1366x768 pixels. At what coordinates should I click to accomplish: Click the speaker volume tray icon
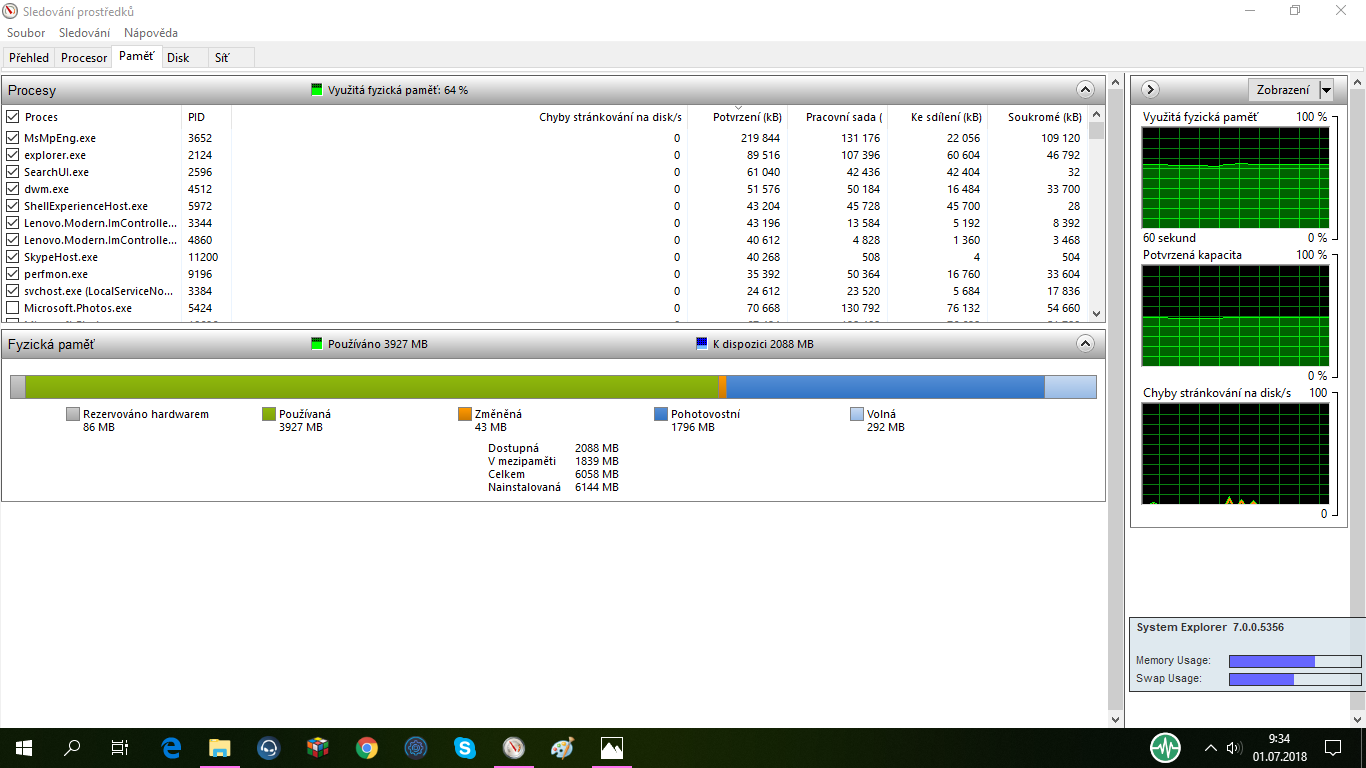[1234, 747]
